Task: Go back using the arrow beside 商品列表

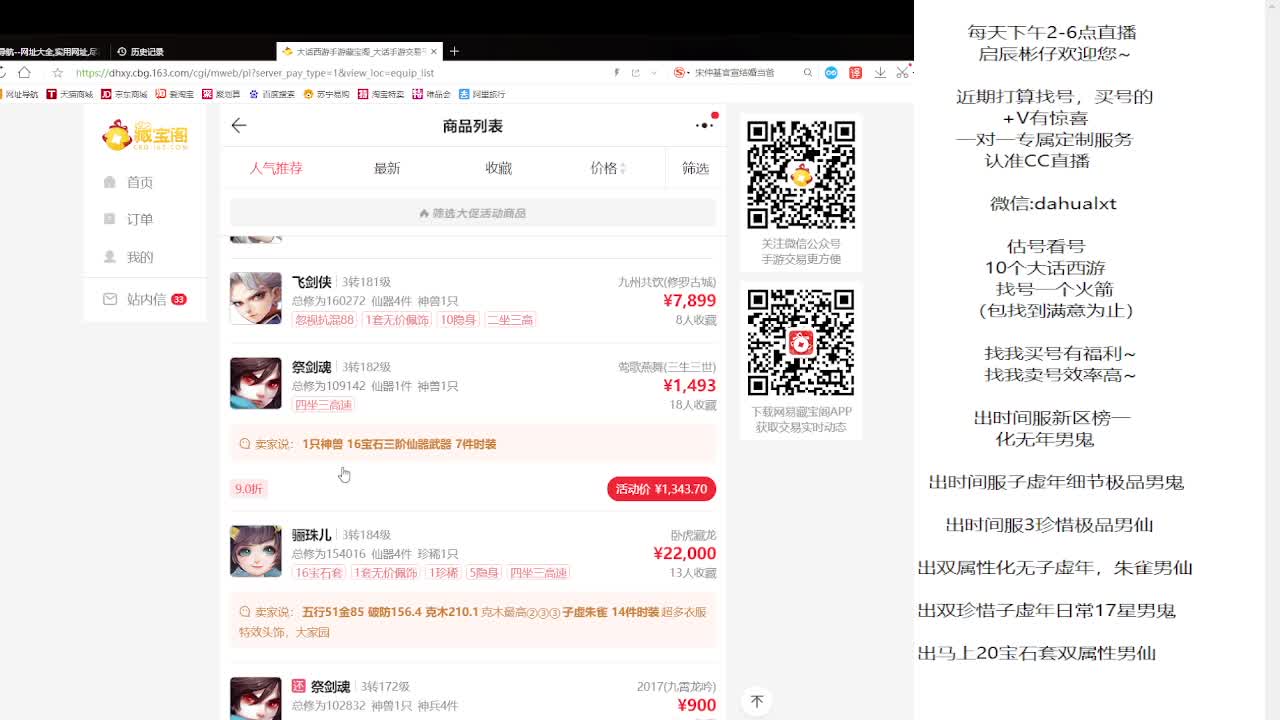Action: tap(238, 125)
